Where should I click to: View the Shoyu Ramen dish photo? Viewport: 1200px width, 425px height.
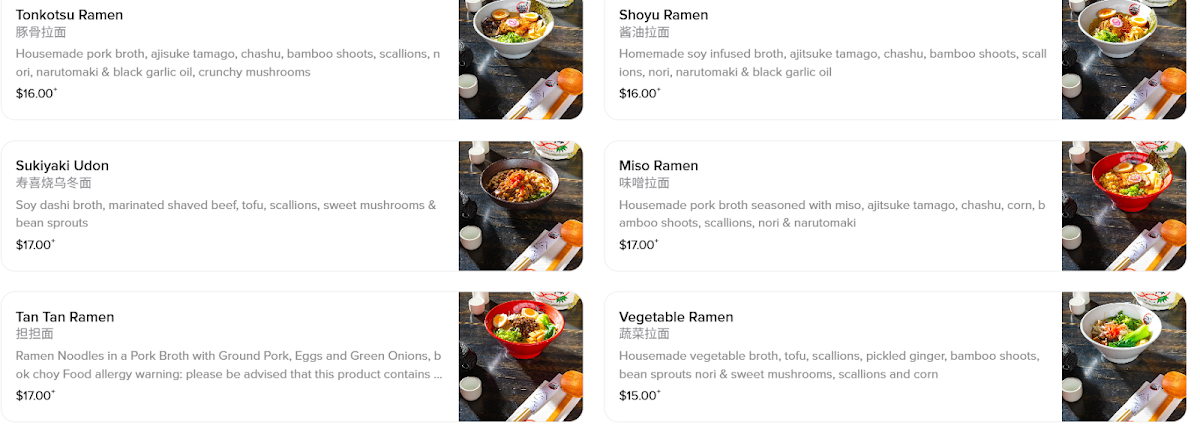tap(1123, 60)
